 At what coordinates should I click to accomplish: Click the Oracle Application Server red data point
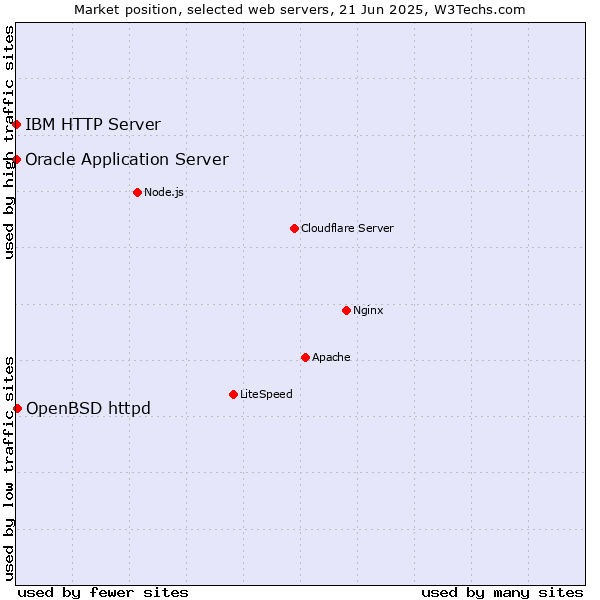(16, 159)
